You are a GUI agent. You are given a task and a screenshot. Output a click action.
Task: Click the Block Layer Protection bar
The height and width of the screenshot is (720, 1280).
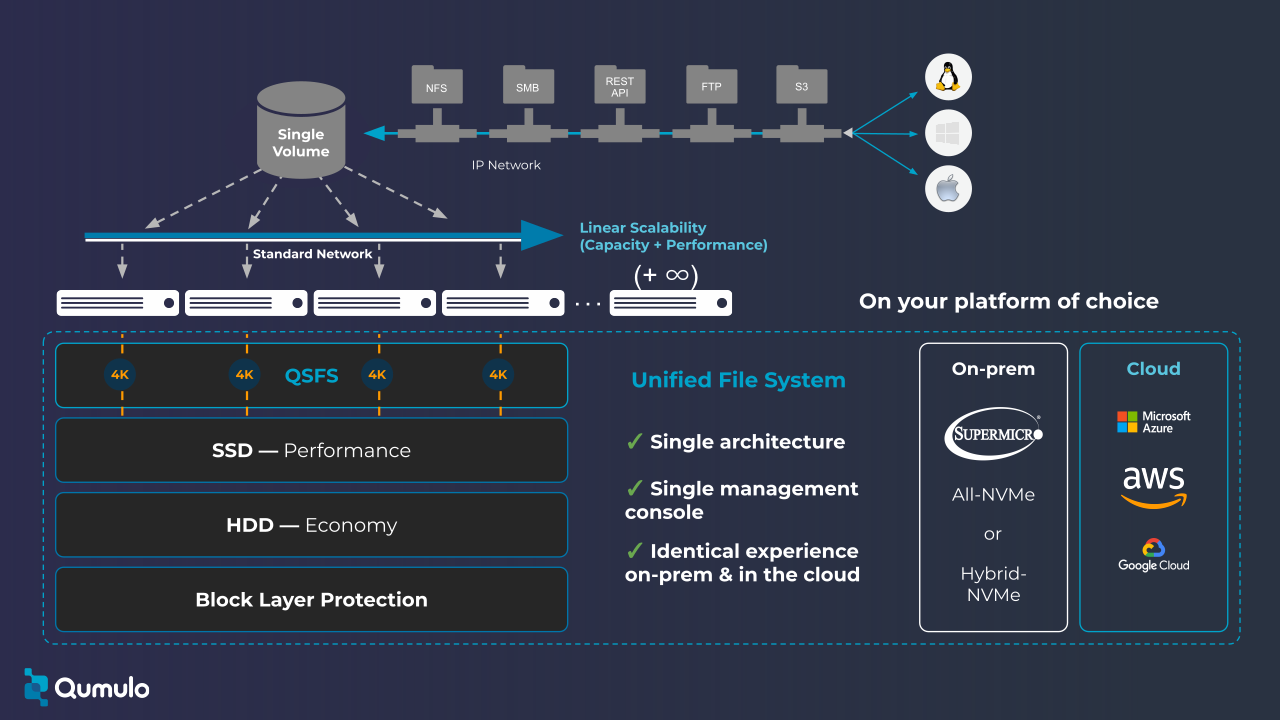[x=311, y=599]
